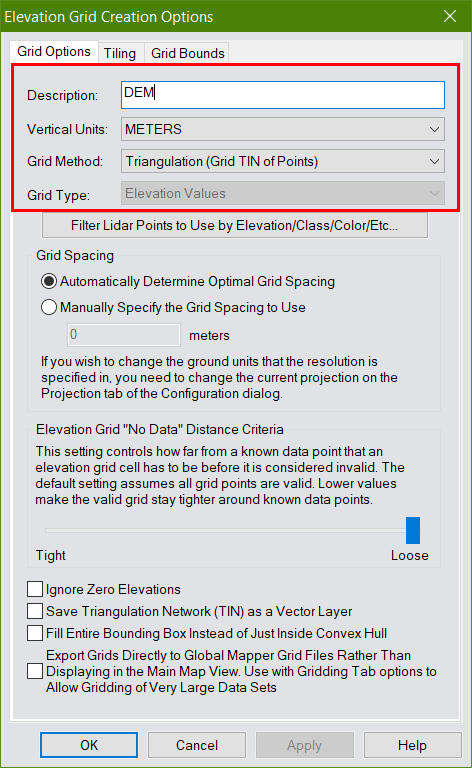This screenshot has width=472, height=768.
Task: Select the Grid Options tab
Action: click(54, 51)
